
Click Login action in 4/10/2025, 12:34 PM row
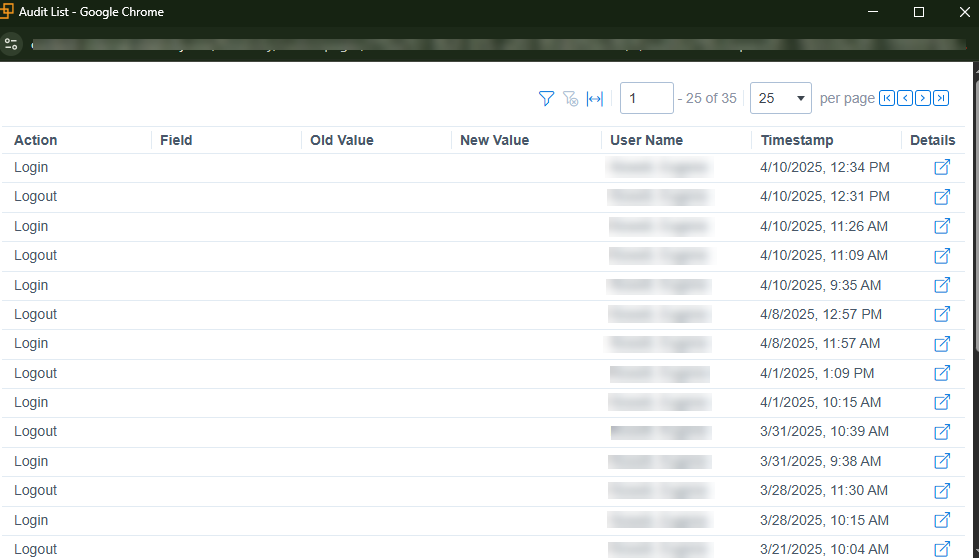(31, 167)
